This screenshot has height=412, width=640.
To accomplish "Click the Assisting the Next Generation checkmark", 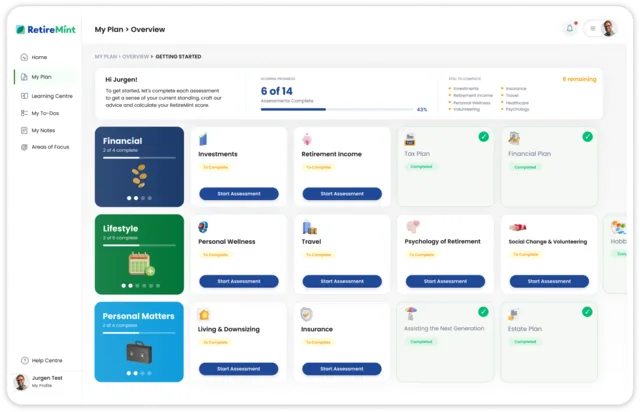I will (x=483, y=312).
